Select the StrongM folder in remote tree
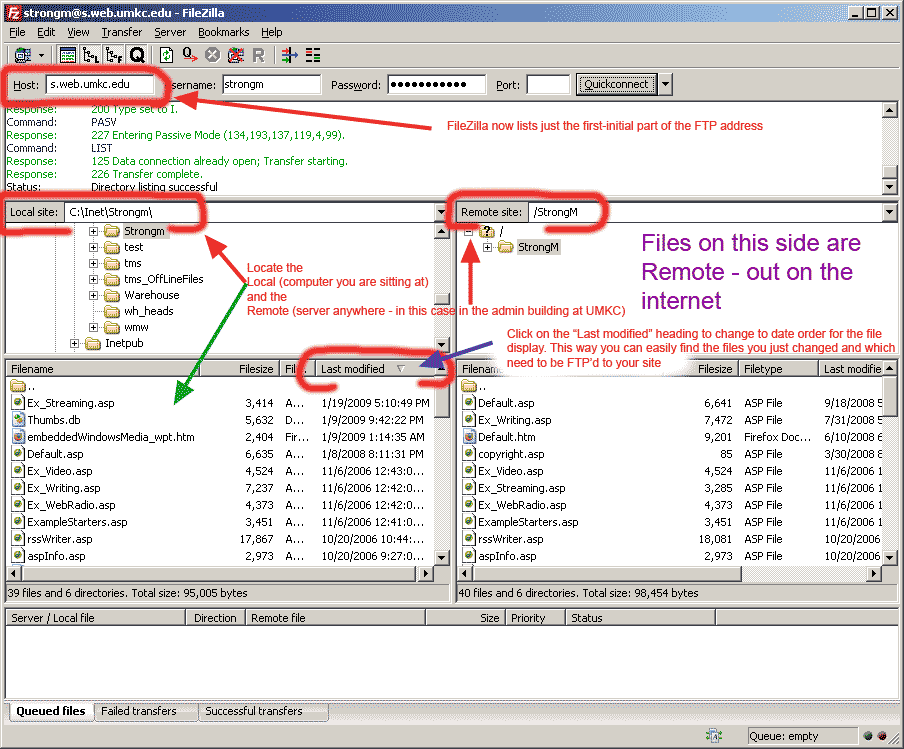Image resolution: width=904 pixels, height=749 pixels. click(538, 247)
